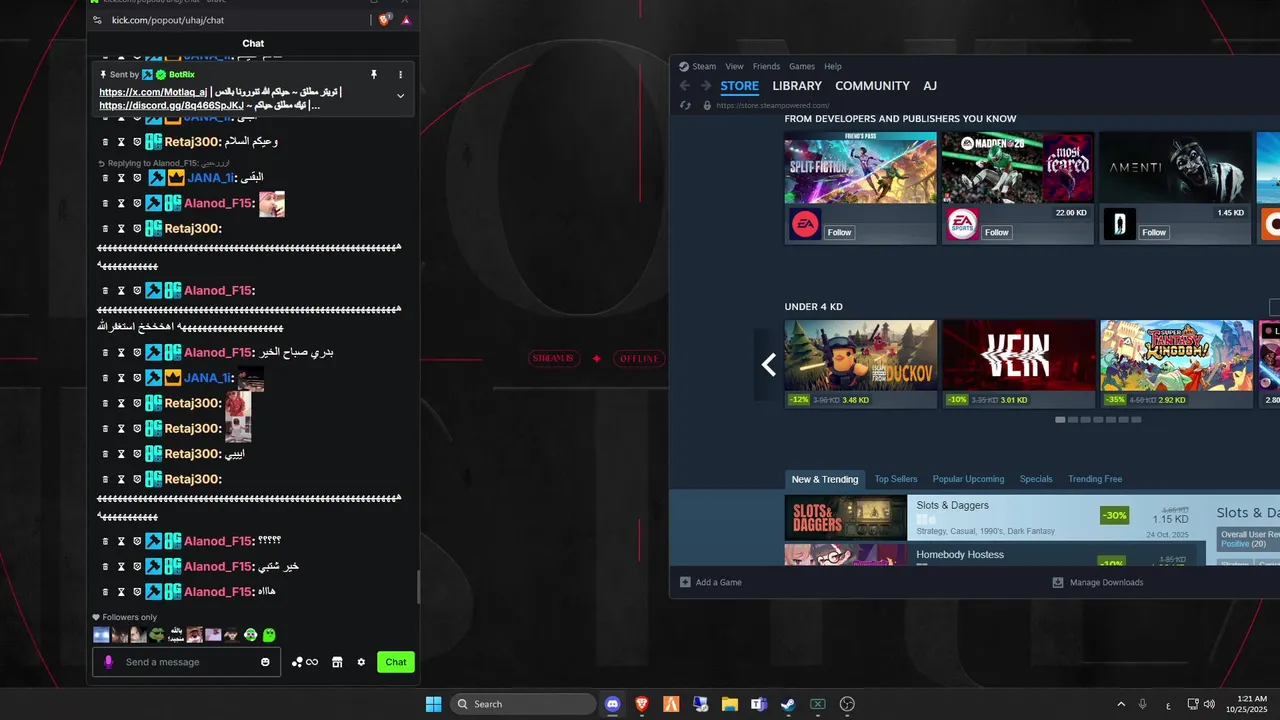Go to Steam COMMUNITY tab
The width and height of the screenshot is (1280, 720).
point(872,86)
